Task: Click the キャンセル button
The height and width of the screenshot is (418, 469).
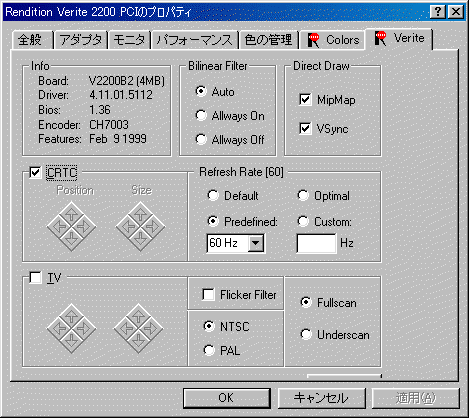Action: point(321,398)
